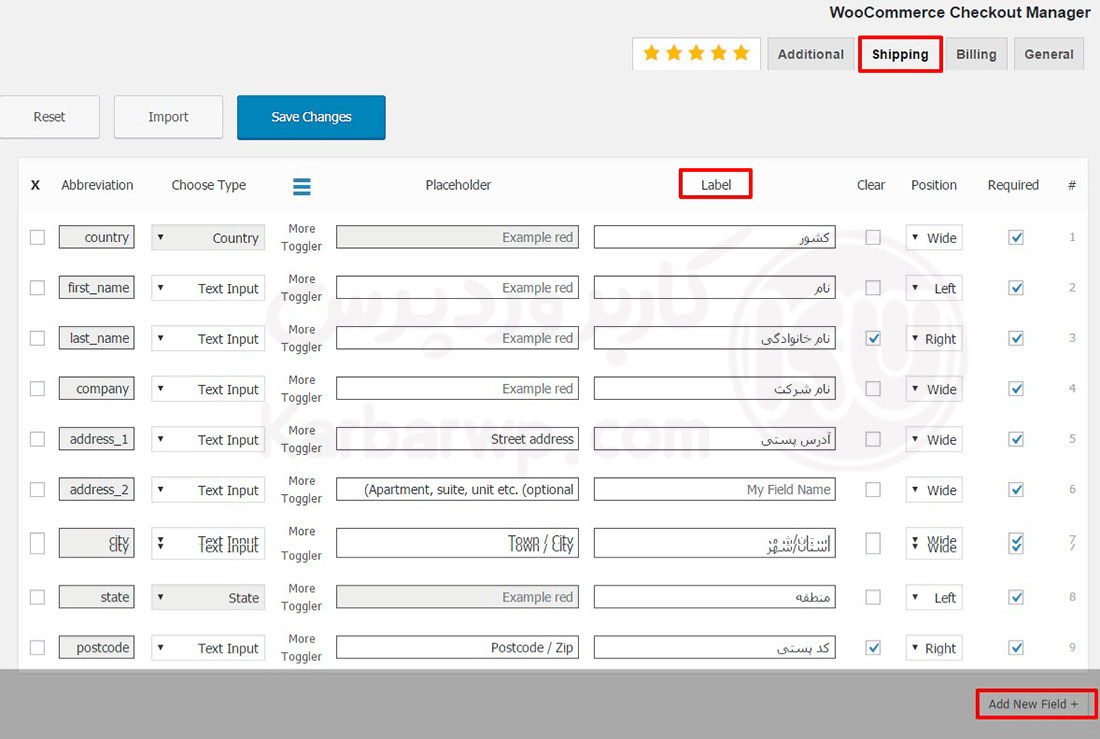Image resolution: width=1100 pixels, height=739 pixels.
Task: Click the Placeholder field for address_1 row
Action: [x=457, y=439]
